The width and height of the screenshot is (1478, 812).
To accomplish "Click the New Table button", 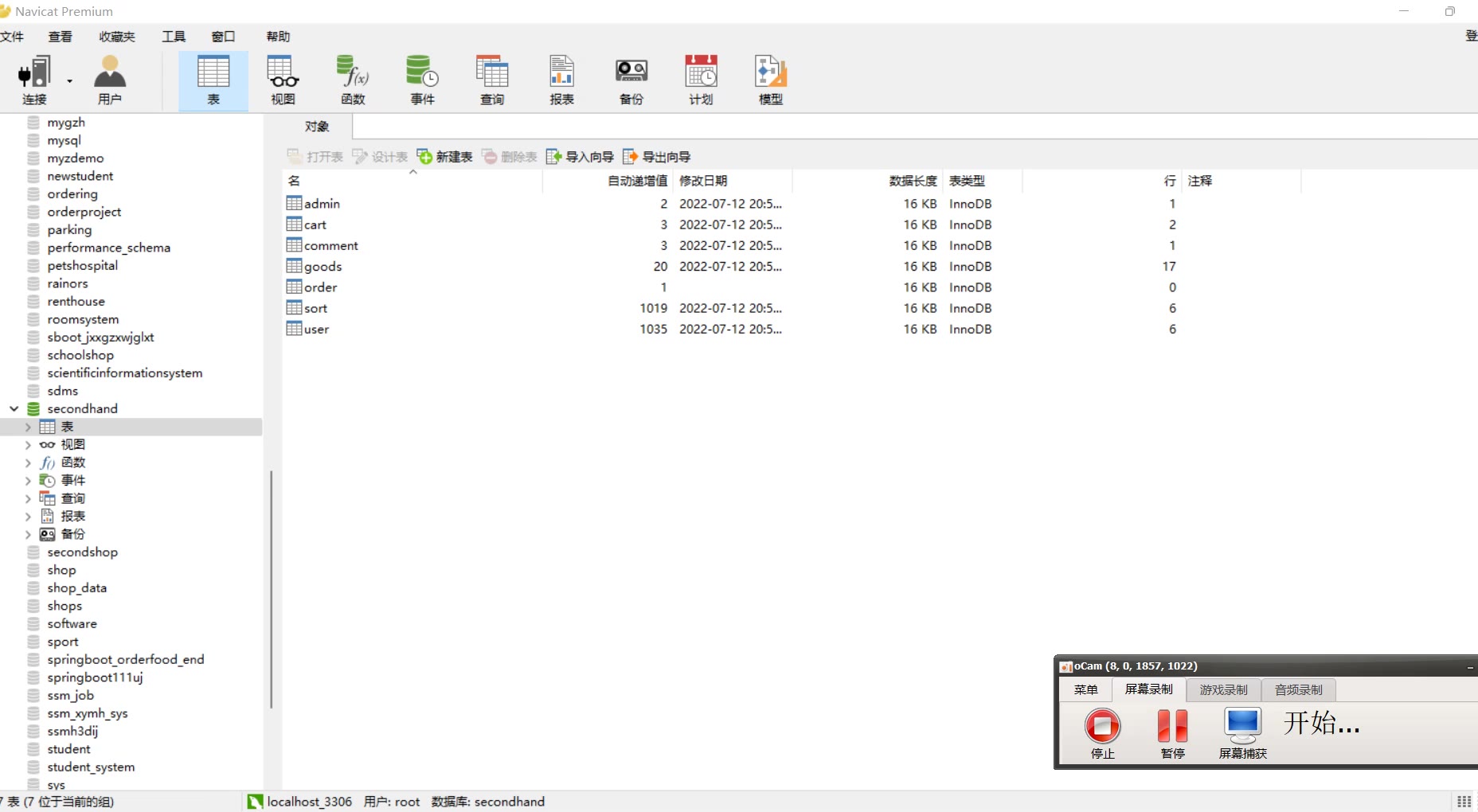I will 444,157.
